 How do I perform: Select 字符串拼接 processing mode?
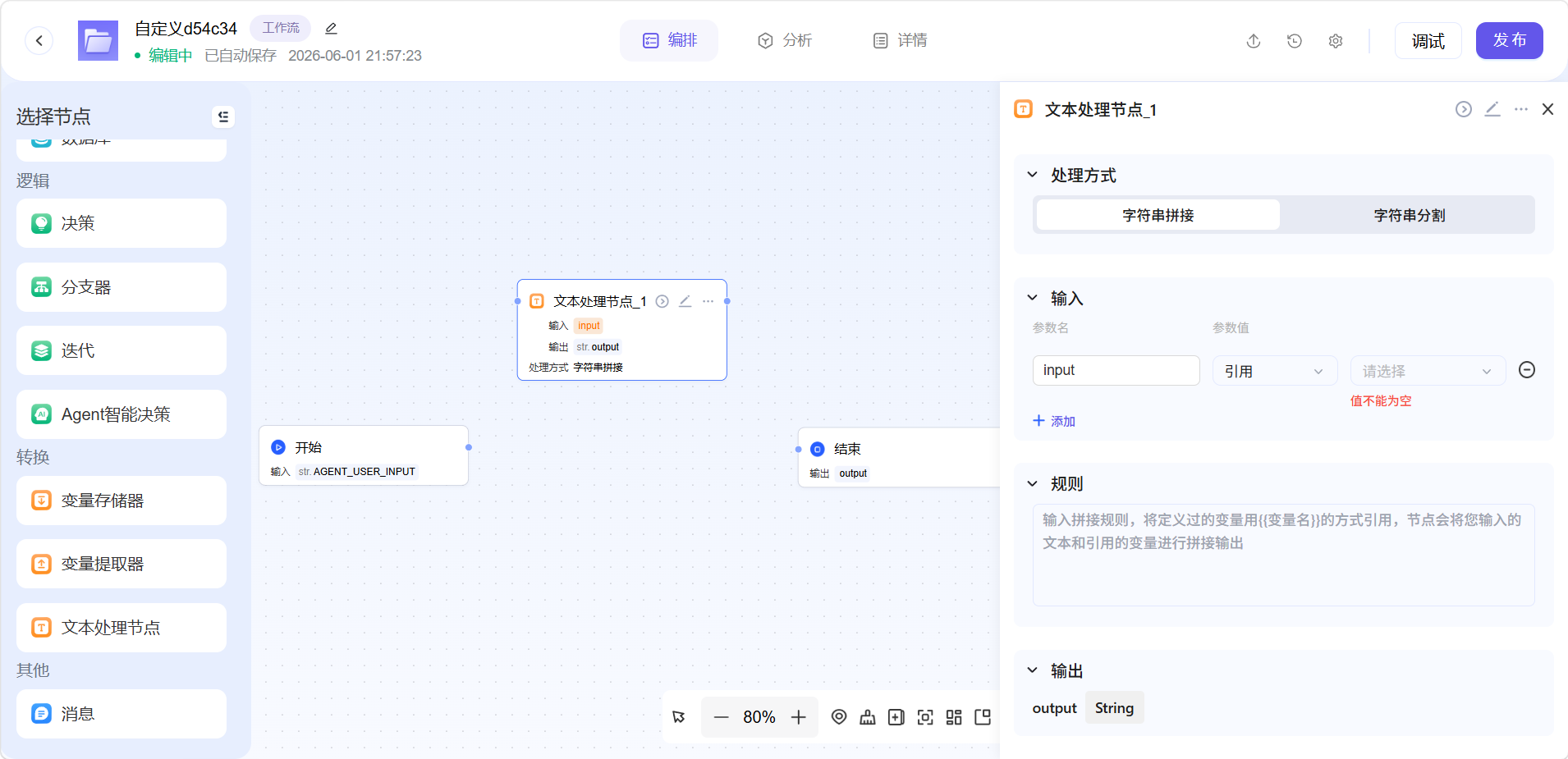(x=1158, y=215)
